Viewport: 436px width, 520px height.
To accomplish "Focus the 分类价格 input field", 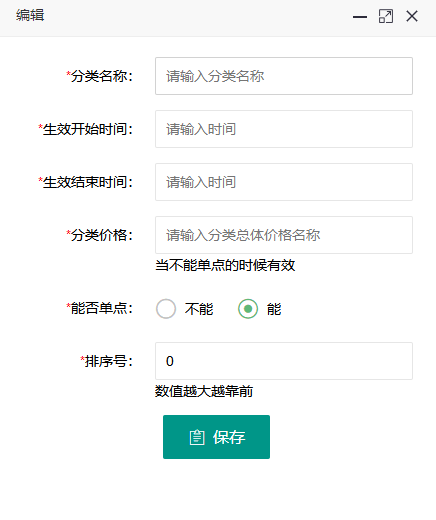I will pyautogui.click(x=284, y=235).
